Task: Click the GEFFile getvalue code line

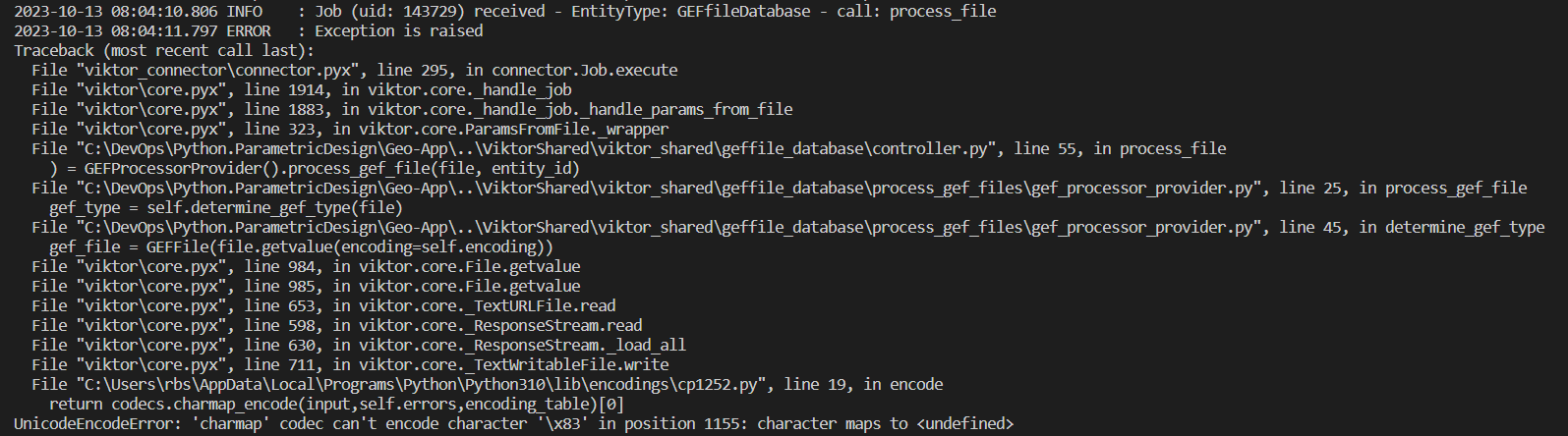Action: (x=301, y=246)
